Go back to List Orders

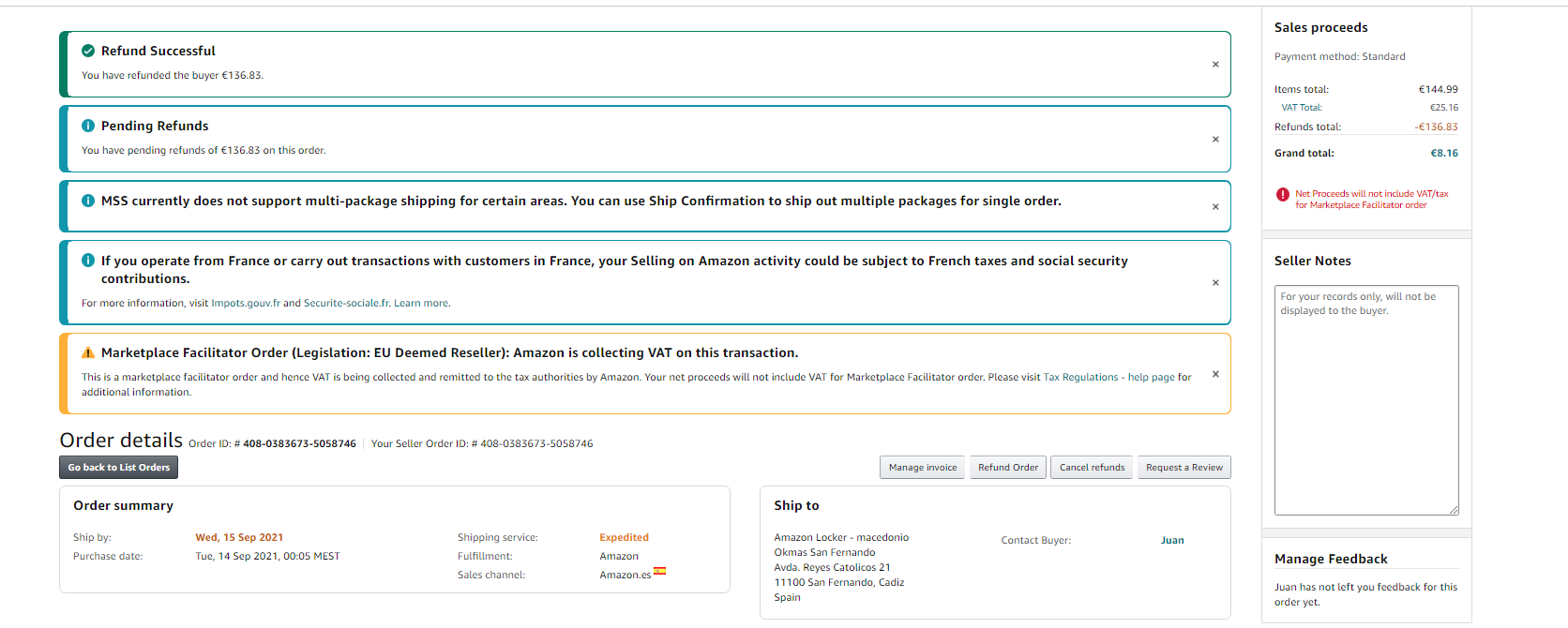pyautogui.click(x=118, y=468)
